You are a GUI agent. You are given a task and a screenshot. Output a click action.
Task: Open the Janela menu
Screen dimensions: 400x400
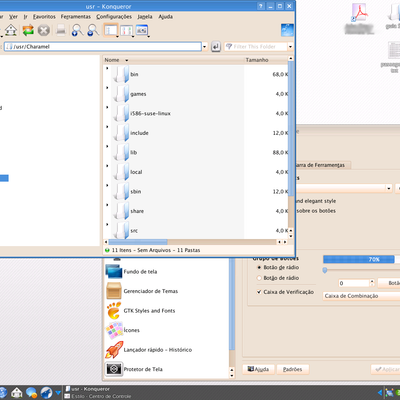pos(145,16)
